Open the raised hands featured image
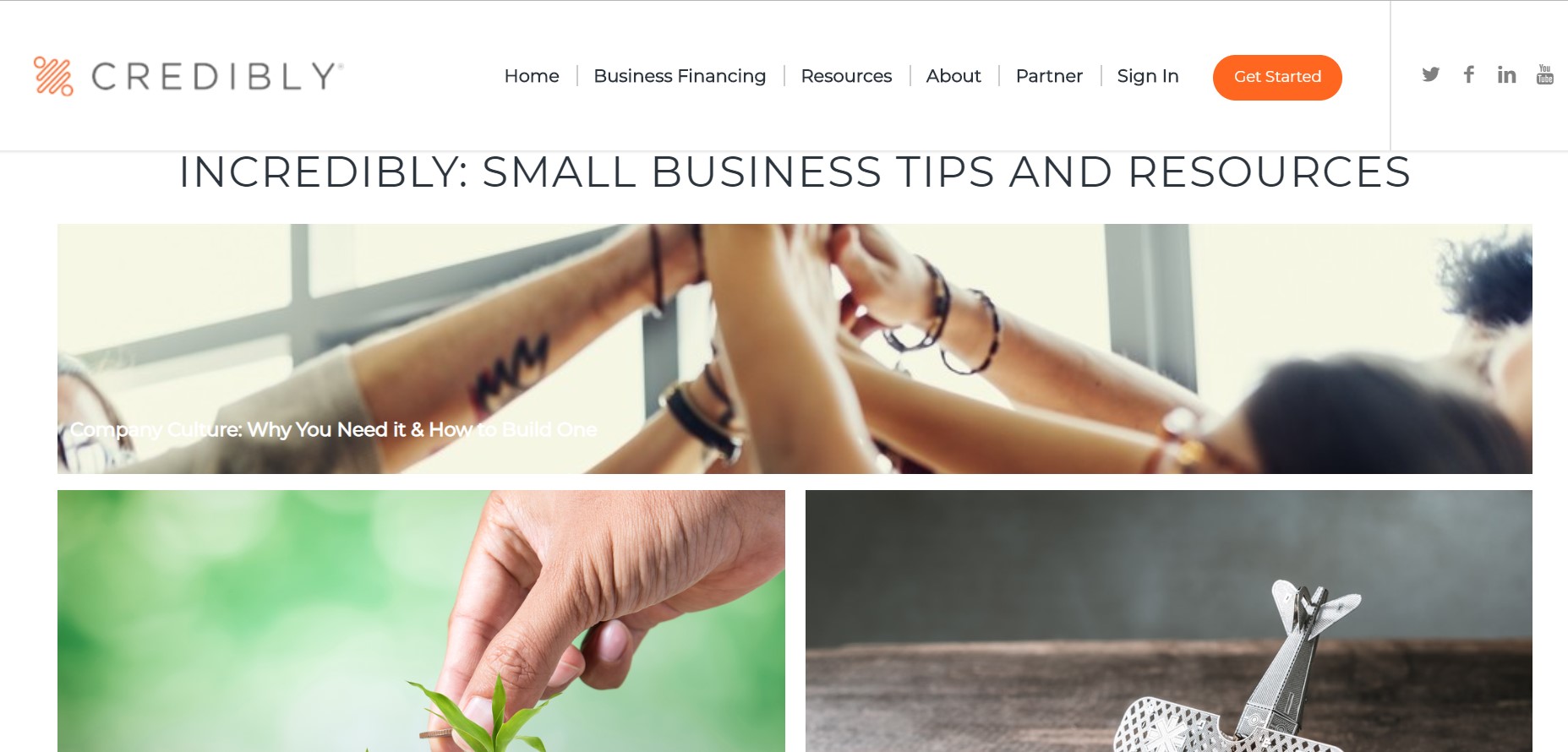This screenshot has height=752, width=1568. pyautogui.click(x=795, y=348)
